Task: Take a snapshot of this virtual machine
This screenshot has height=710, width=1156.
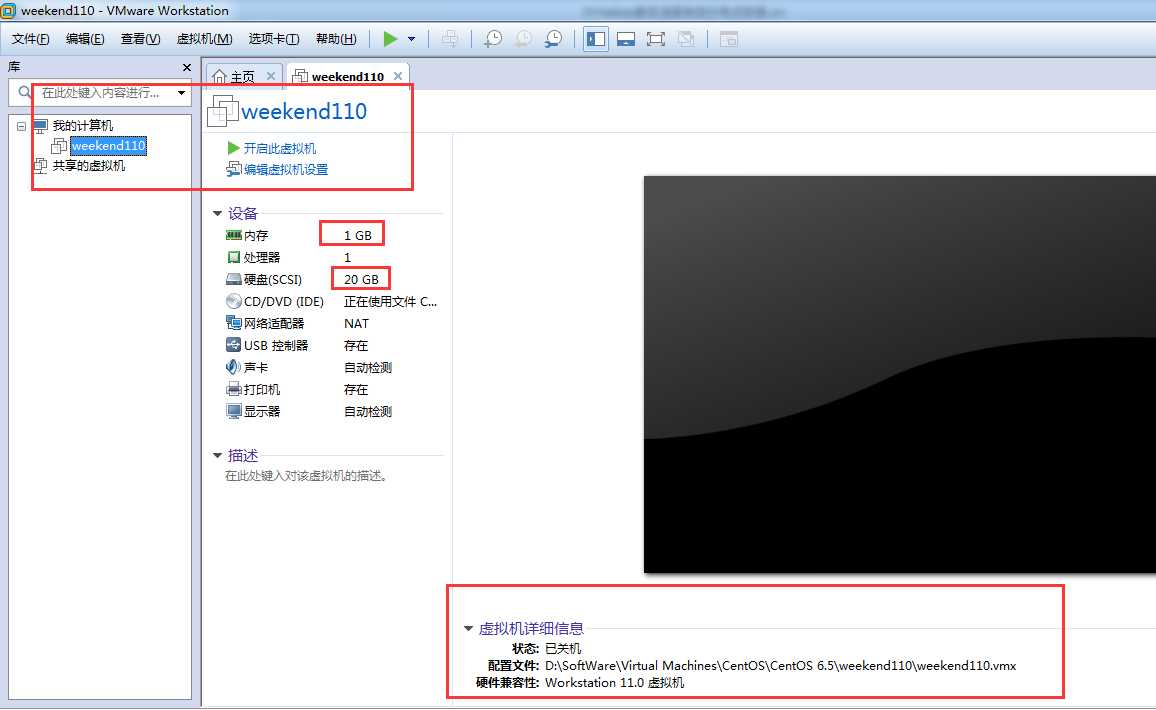Action: pos(492,39)
